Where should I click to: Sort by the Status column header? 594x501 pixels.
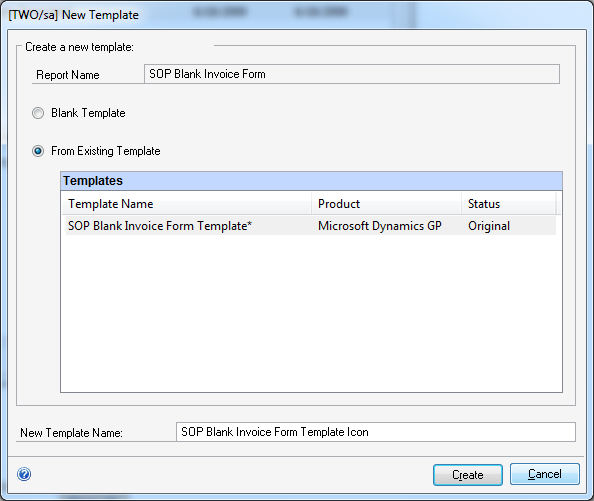(x=509, y=204)
